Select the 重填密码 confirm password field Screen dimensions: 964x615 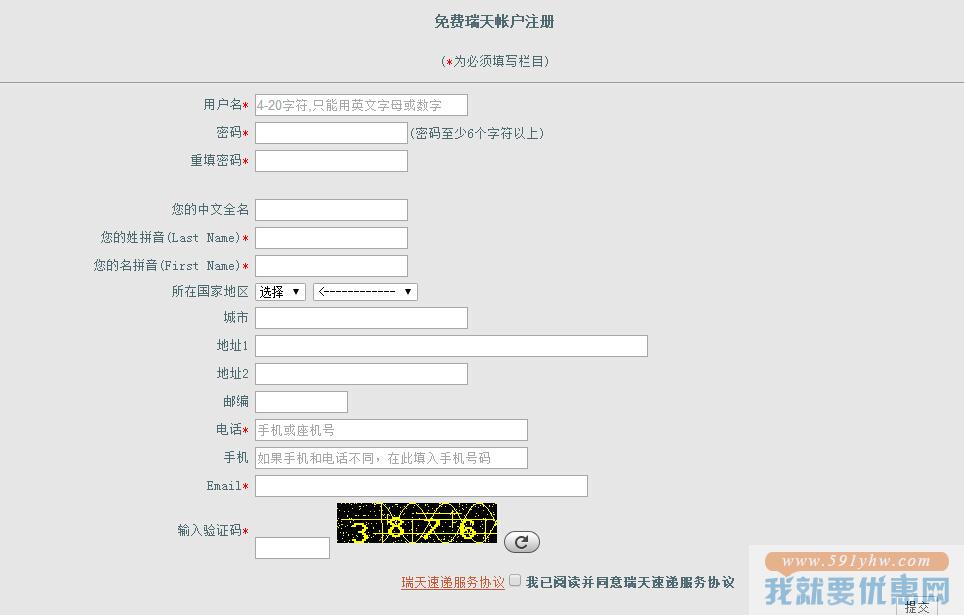(x=331, y=161)
